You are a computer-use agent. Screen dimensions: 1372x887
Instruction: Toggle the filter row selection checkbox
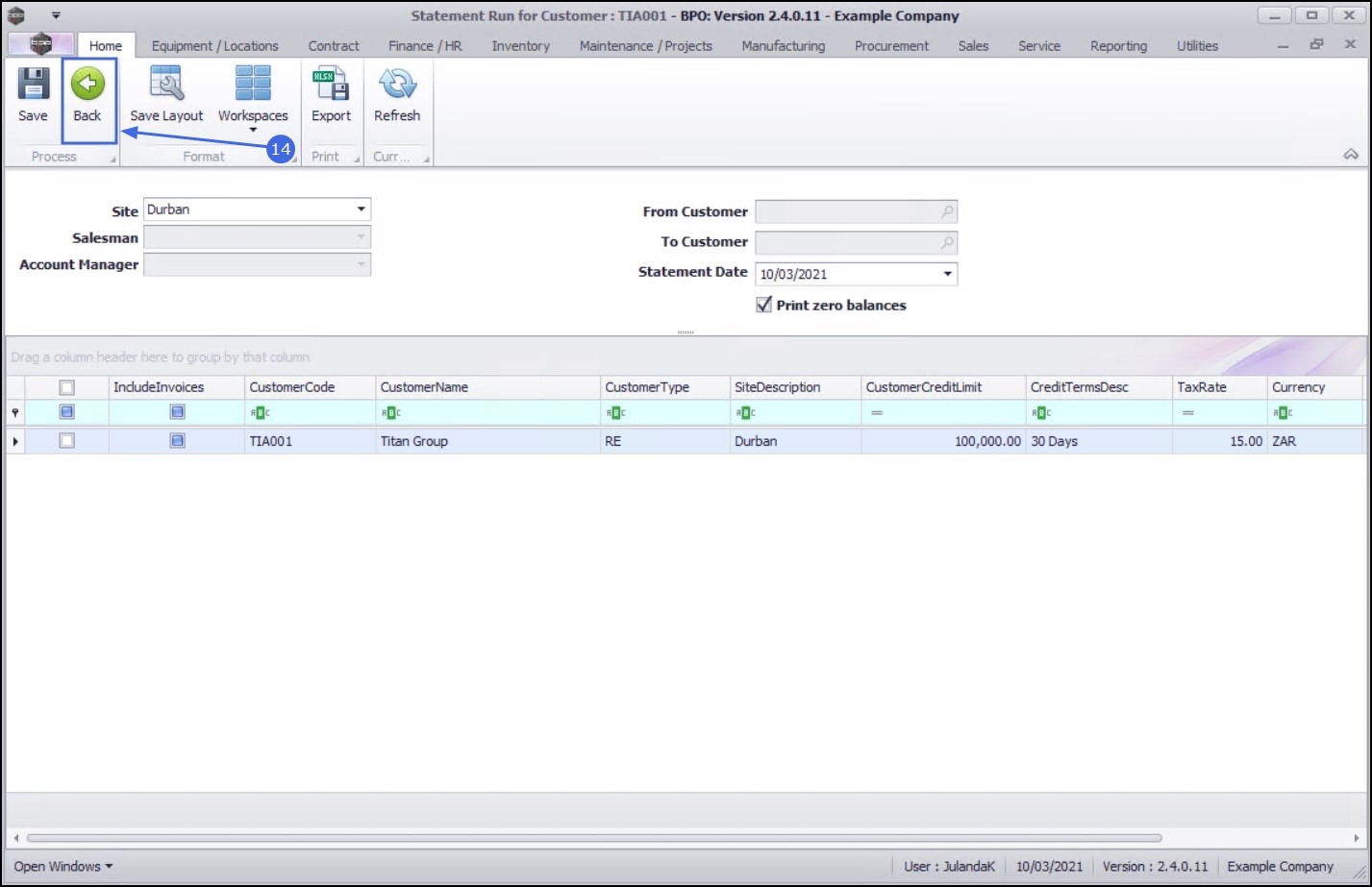66,412
